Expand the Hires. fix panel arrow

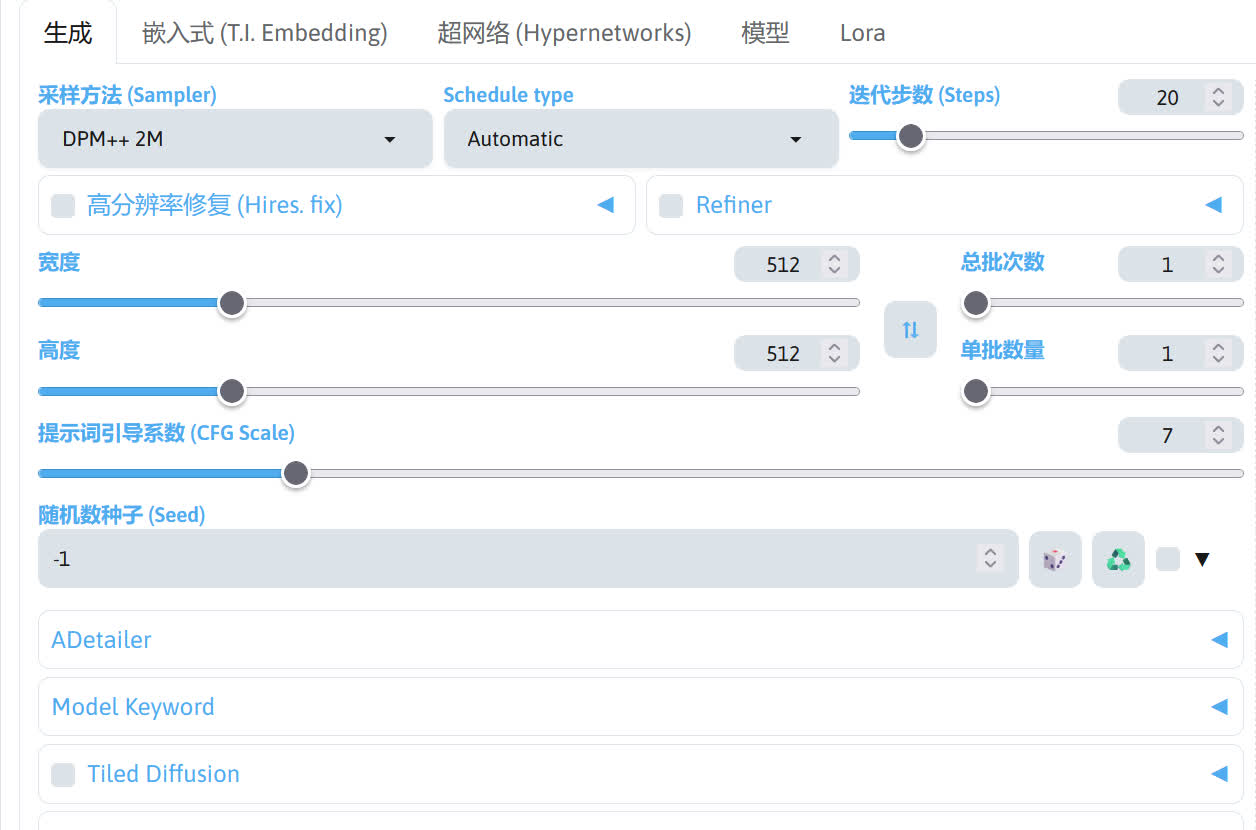[605, 205]
